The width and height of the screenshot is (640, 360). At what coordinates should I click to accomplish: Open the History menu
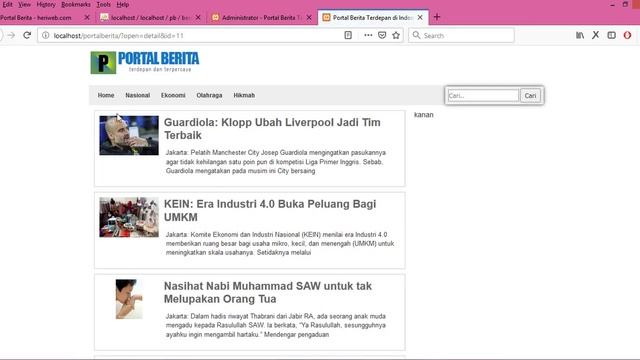pos(46,4)
